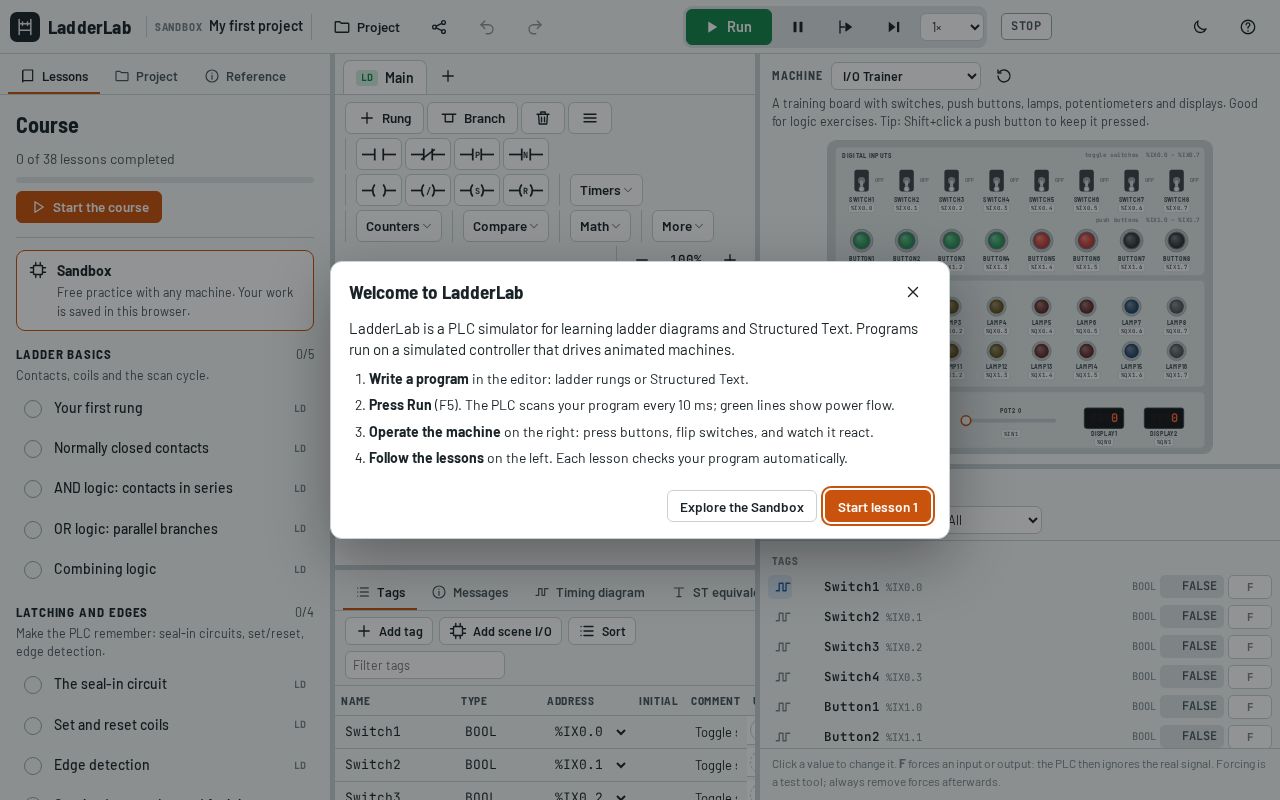
Task: Click the Run button
Action: [x=729, y=27]
